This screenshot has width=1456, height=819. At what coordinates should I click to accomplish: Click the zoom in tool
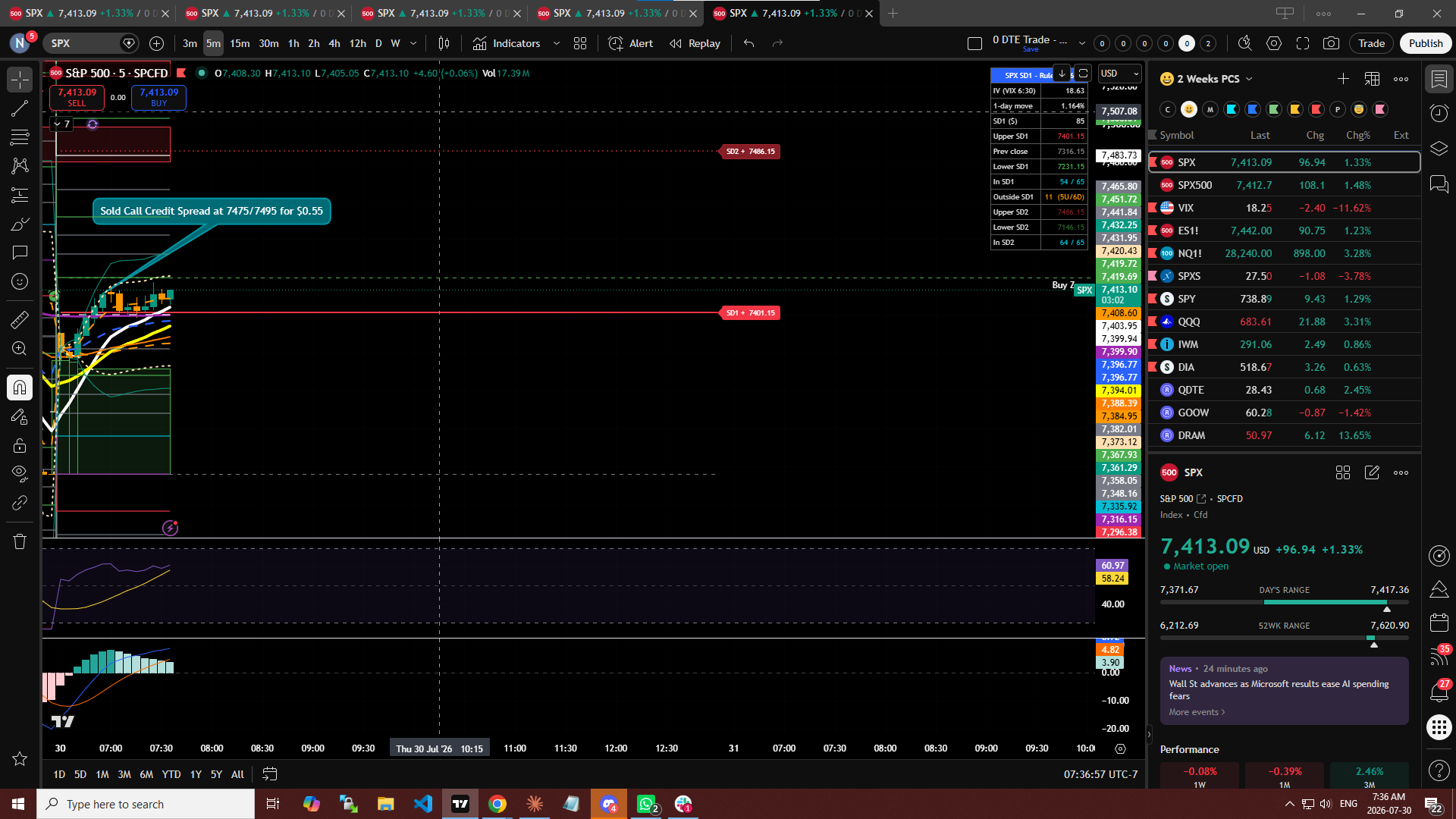point(20,348)
